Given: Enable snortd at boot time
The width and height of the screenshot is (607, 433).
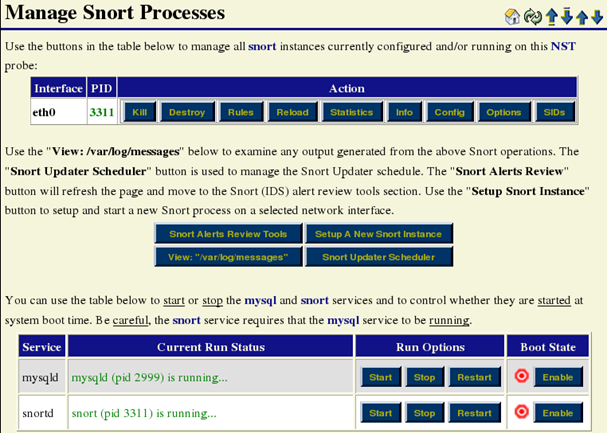Looking at the screenshot, I should (x=558, y=412).
